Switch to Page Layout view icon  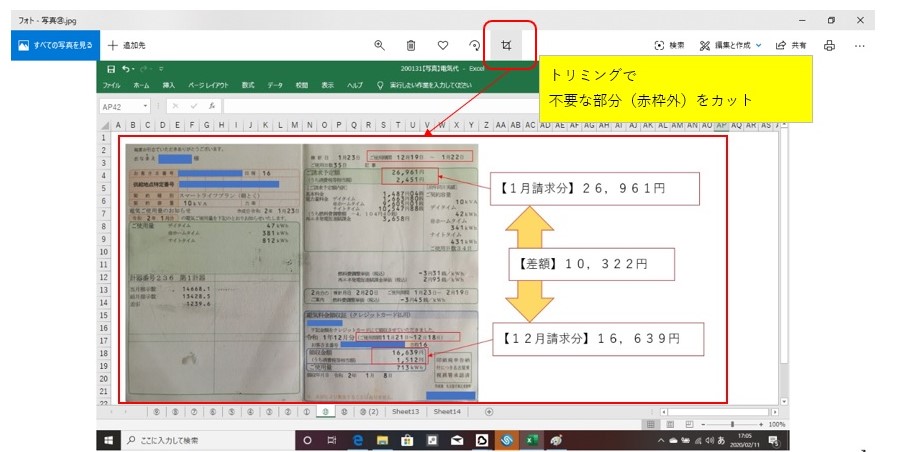670,424
